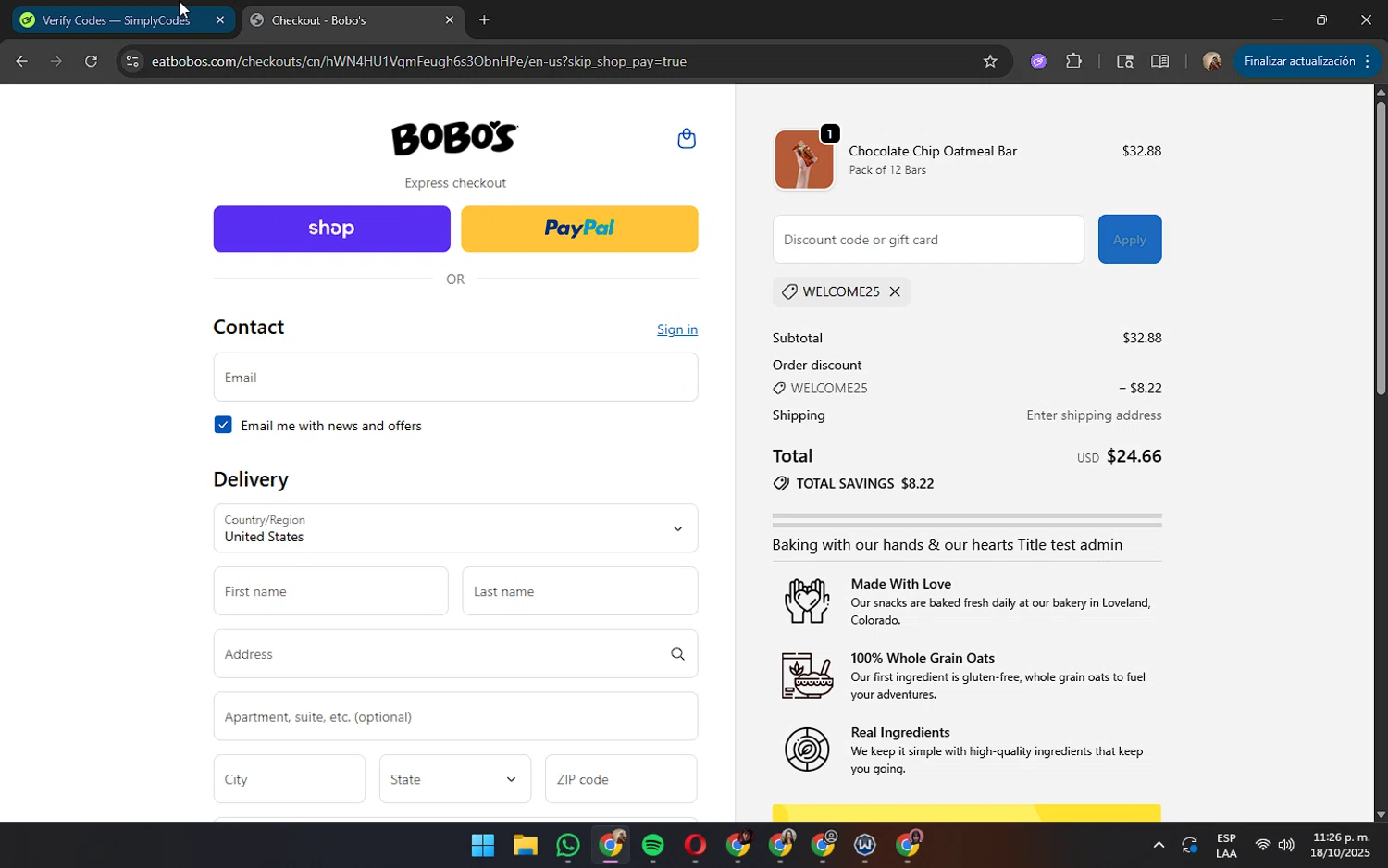This screenshot has width=1388, height=868.
Task: Open Spotify from the taskbar
Action: tap(653, 845)
